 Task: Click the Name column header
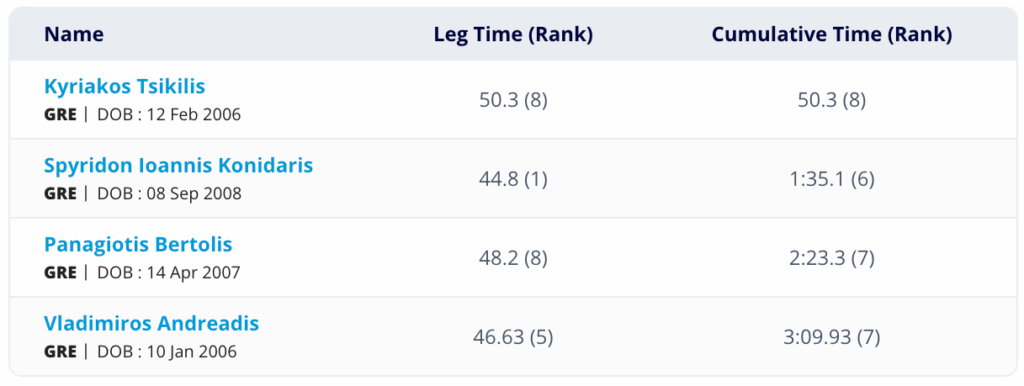tap(74, 35)
